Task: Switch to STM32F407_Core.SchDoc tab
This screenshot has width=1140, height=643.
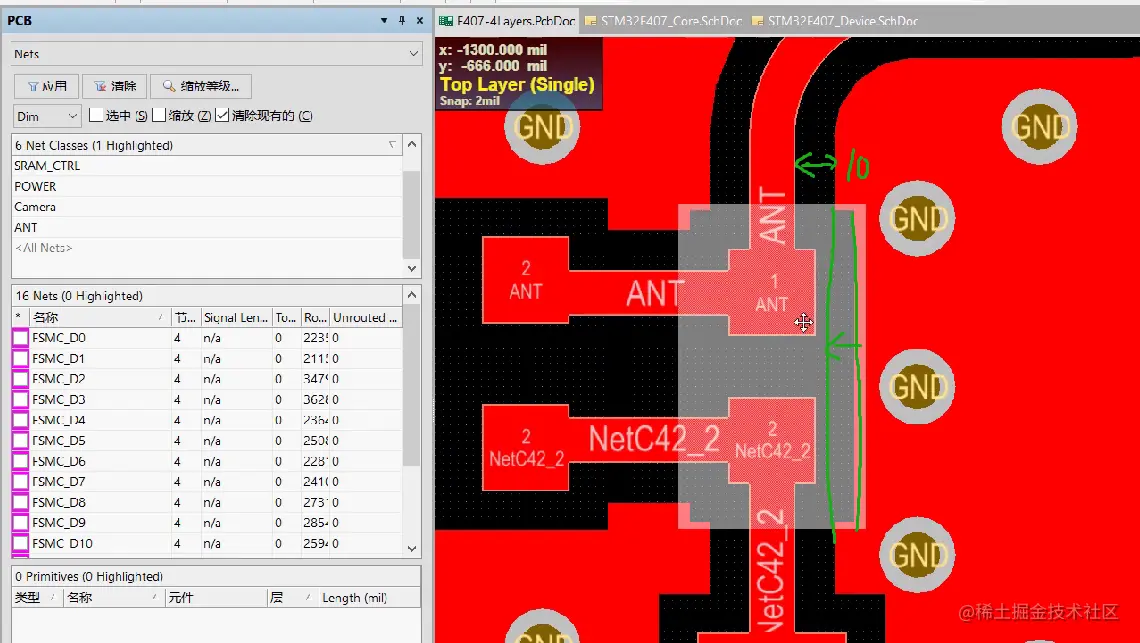Action: point(663,21)
